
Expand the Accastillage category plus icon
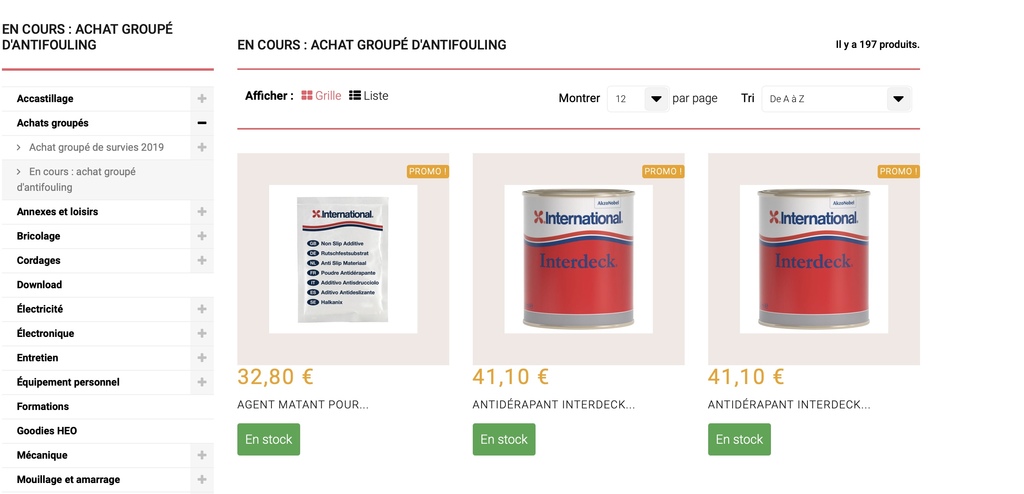pyautogui.click(x=202, y=99)
